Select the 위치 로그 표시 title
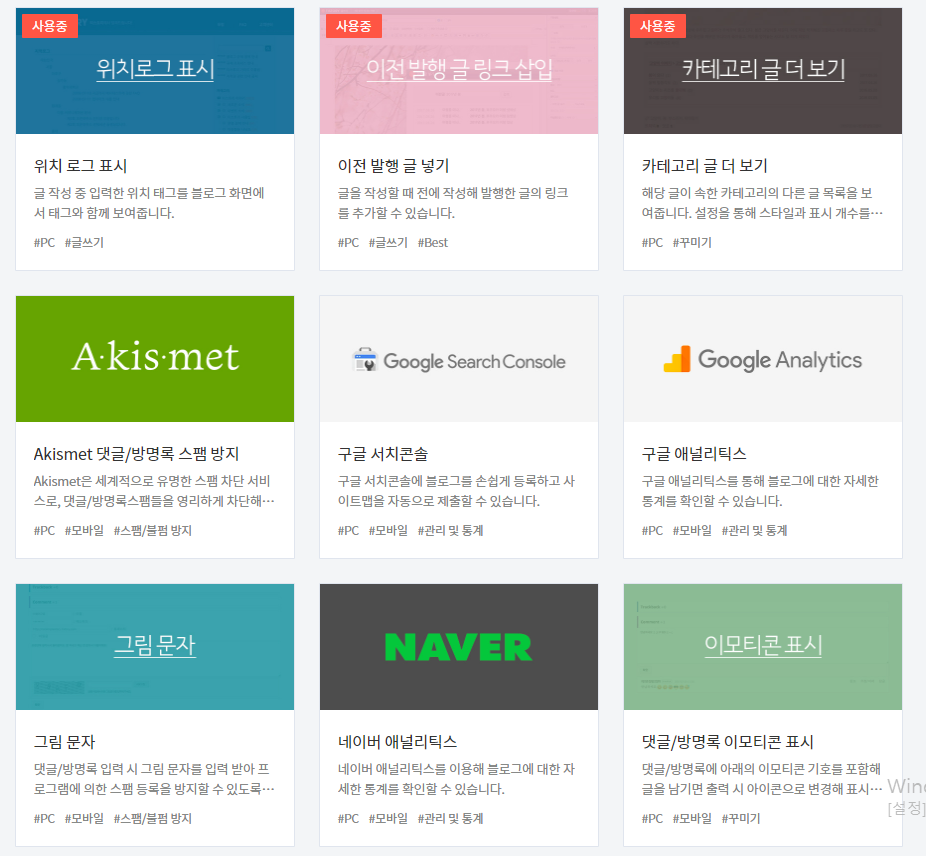The height and width of the screenshot is (856, 926). pos(80,166)
